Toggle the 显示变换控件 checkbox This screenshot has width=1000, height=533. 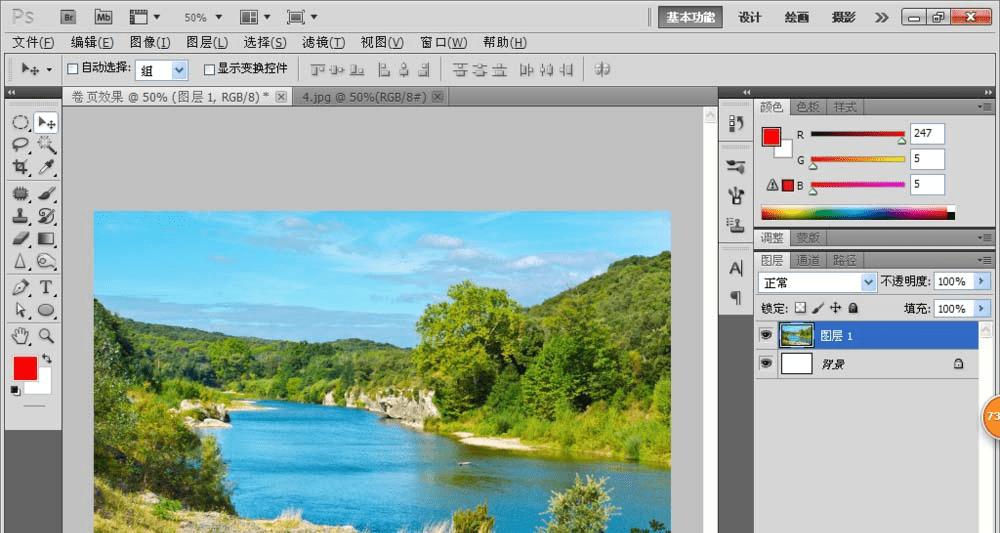[209, 69]
